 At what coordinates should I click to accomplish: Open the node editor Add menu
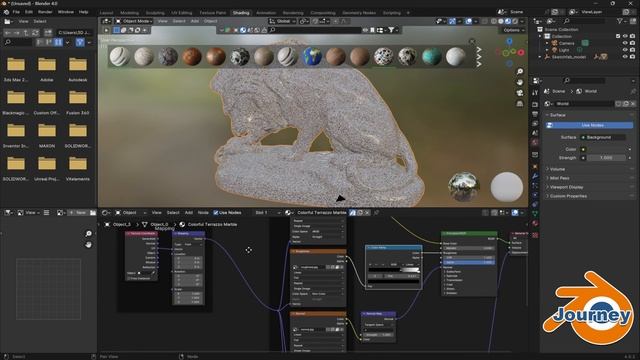[189, 213]
